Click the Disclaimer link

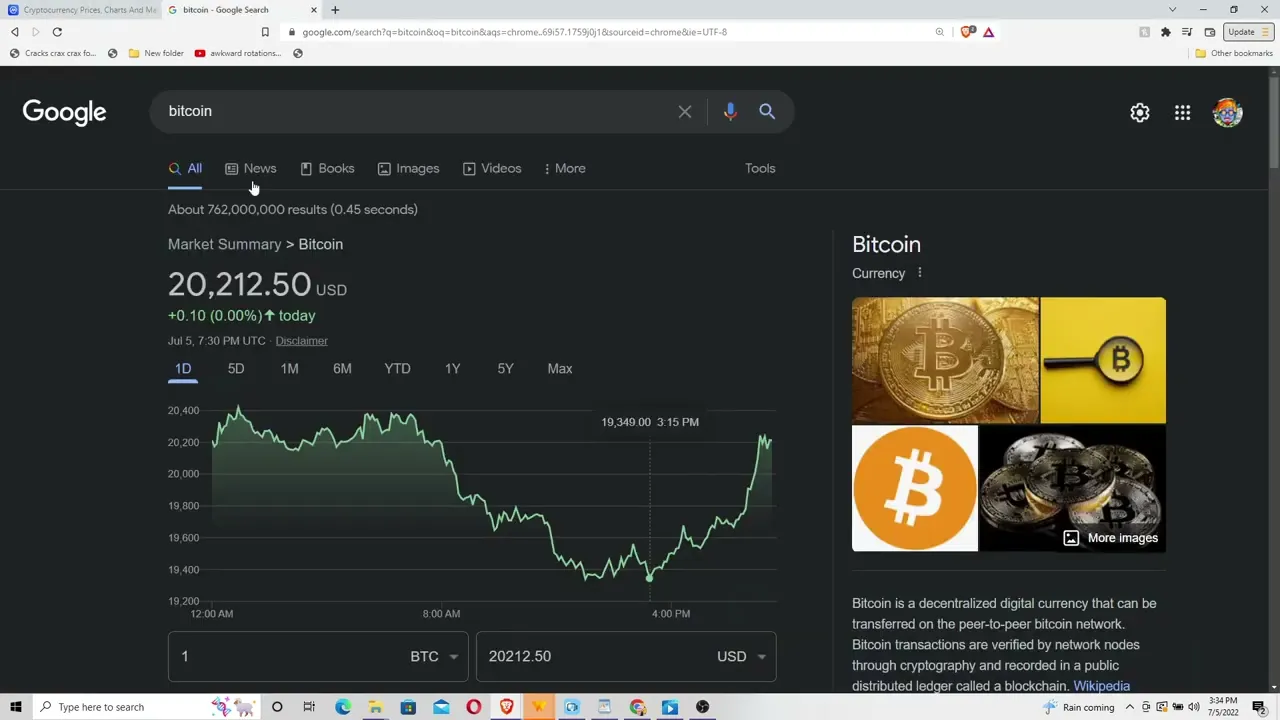[301, 341]
